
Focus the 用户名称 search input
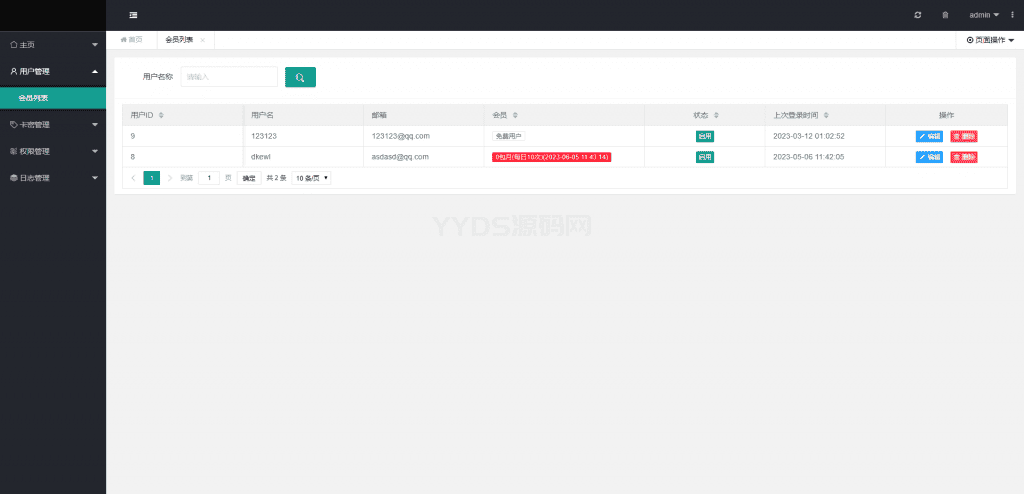coord(229,77)
